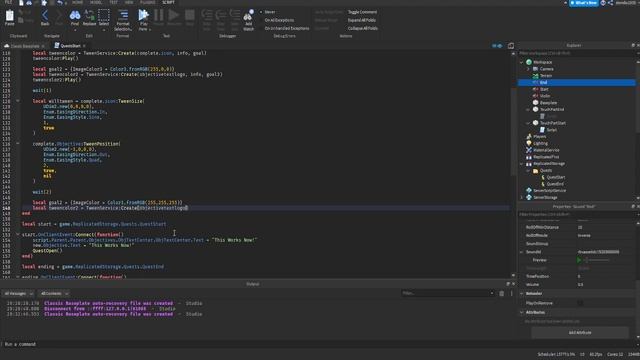
Task: Click the Lighting bulb icon in Explorer
Action: [529, 143]
